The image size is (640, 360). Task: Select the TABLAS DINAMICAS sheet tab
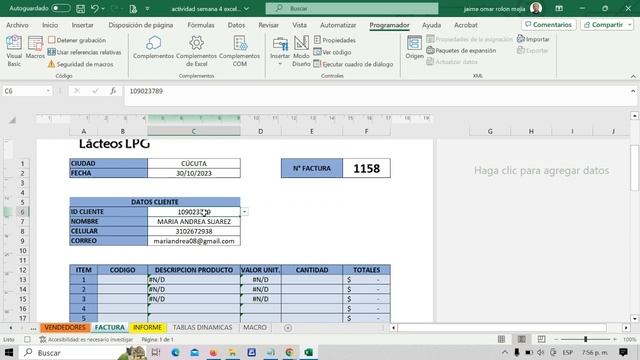pos(202,327)
